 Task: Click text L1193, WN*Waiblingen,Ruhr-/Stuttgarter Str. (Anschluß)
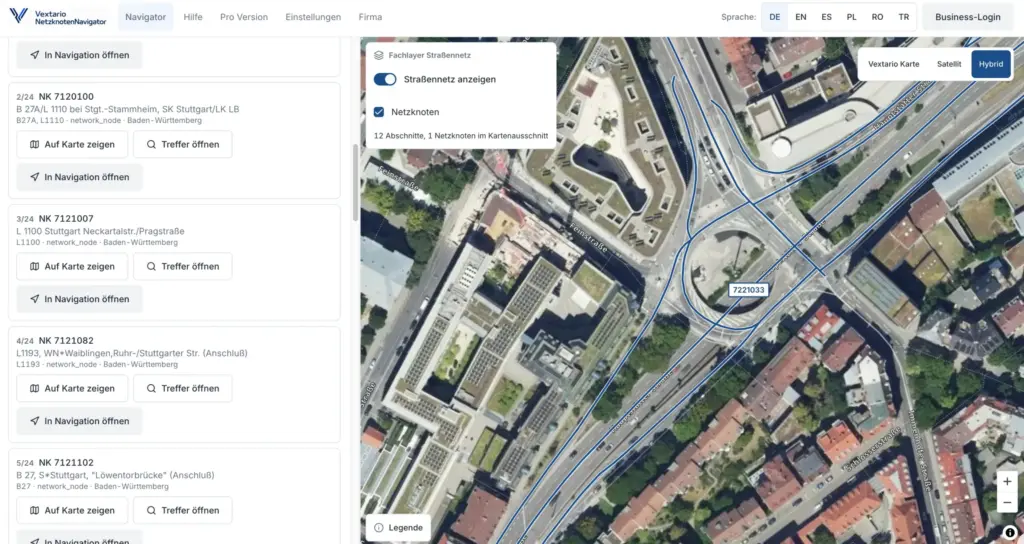132,353
